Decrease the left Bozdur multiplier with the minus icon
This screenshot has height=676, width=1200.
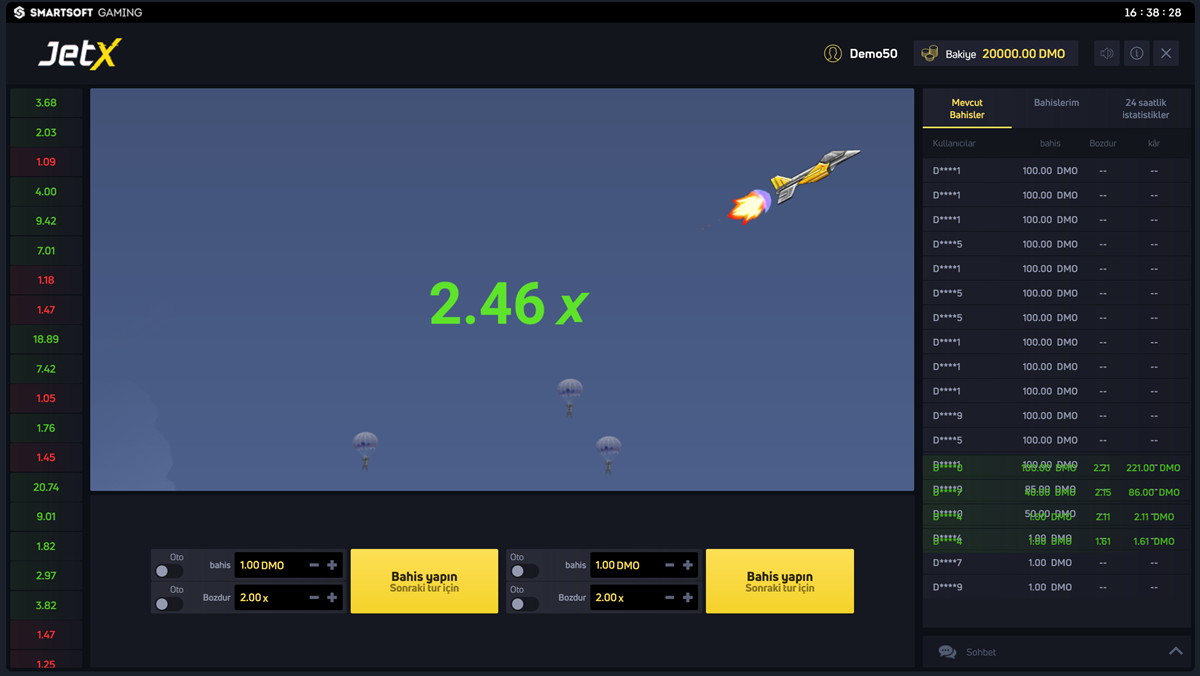click(x=313, y=597)
